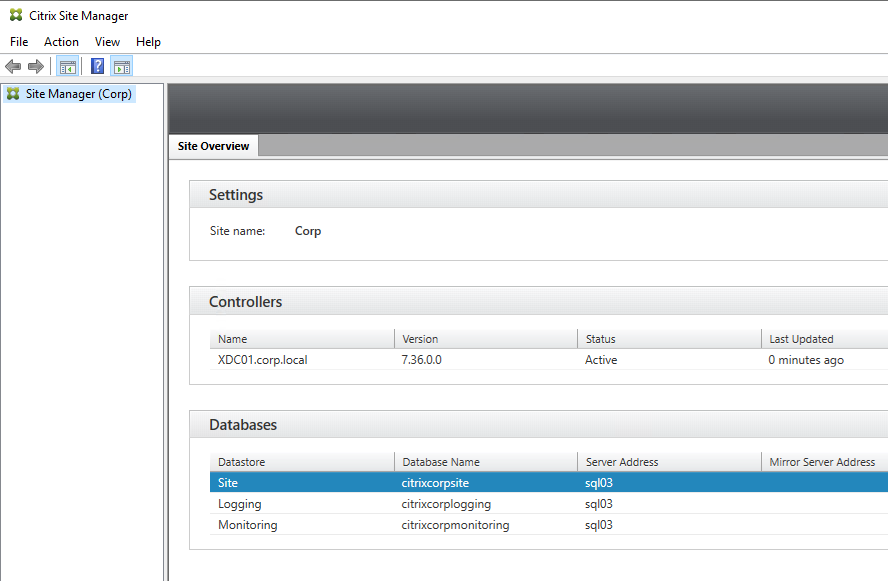Screen dimensions: 888x581
Task: Open the File menu
Action: tap(19, 42)
